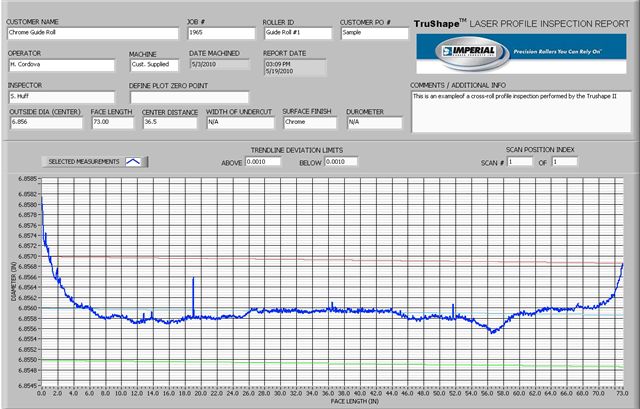Click the Comments / Additional Info text box
The height and width of the screenshot is (409, 640).
(x=521, y=112)
